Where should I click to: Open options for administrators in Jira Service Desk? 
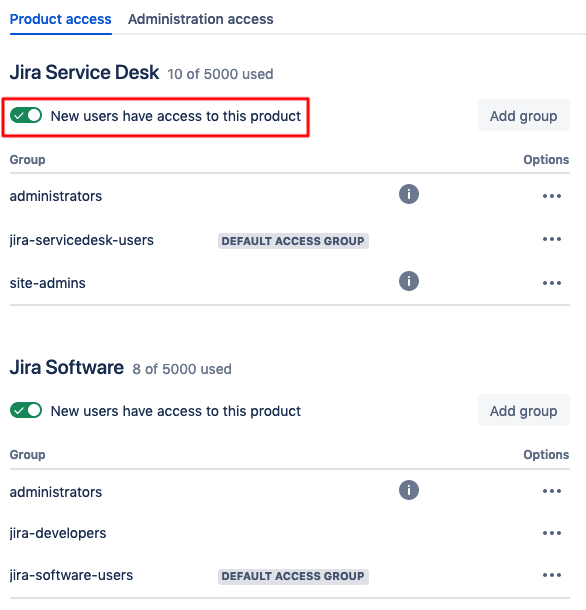tap(552, 196)
